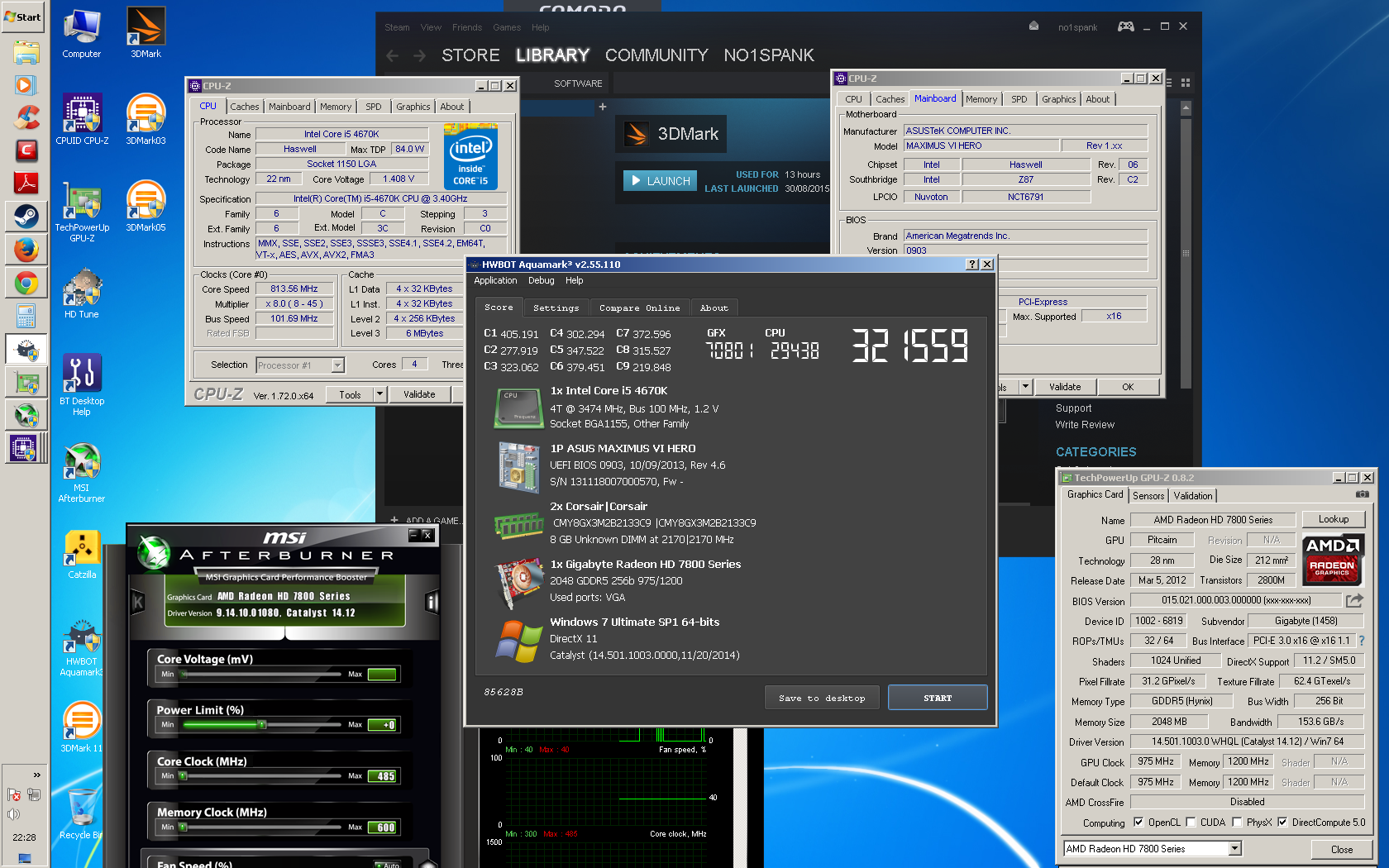Open the 3DMark desktop shortcut
The image size is (1389, 868).
click(x=146, y=33)
